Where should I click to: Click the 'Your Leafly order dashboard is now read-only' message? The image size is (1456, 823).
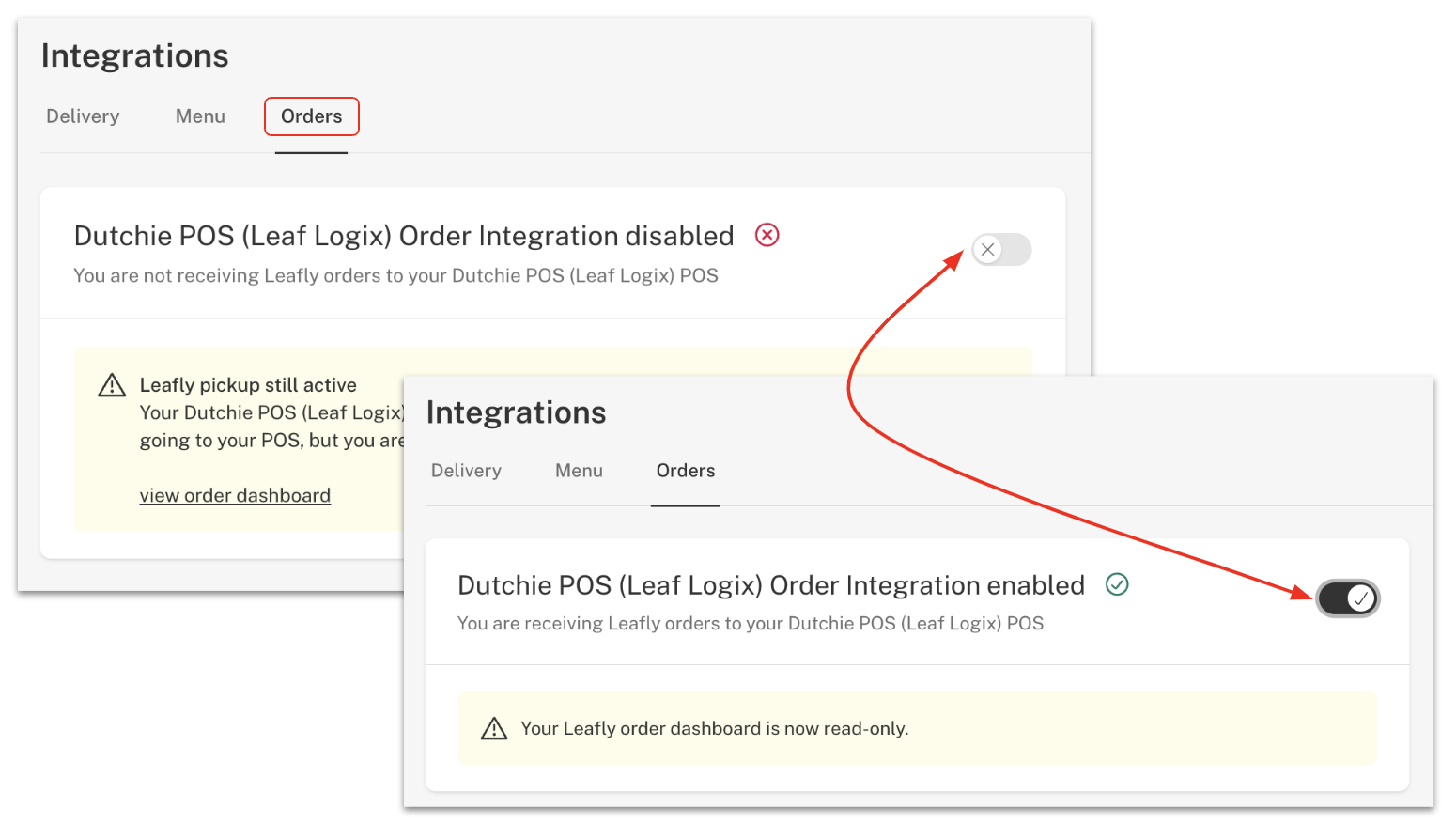[715, 729]
